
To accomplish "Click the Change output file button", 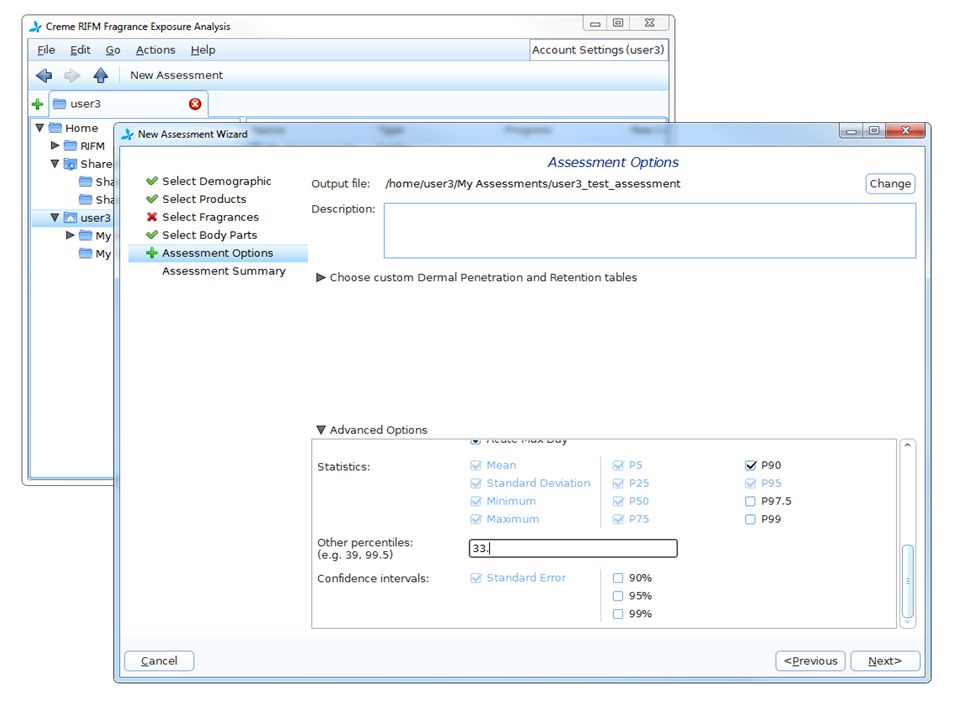I will click(890, 184).
